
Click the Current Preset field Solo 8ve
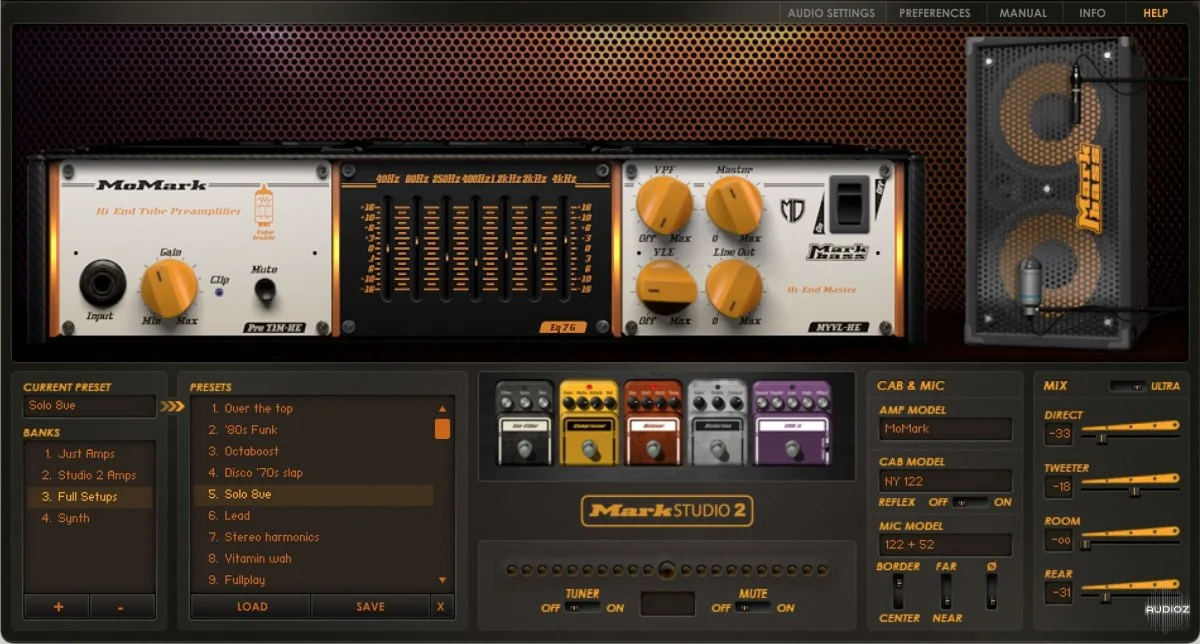point(89,406)
